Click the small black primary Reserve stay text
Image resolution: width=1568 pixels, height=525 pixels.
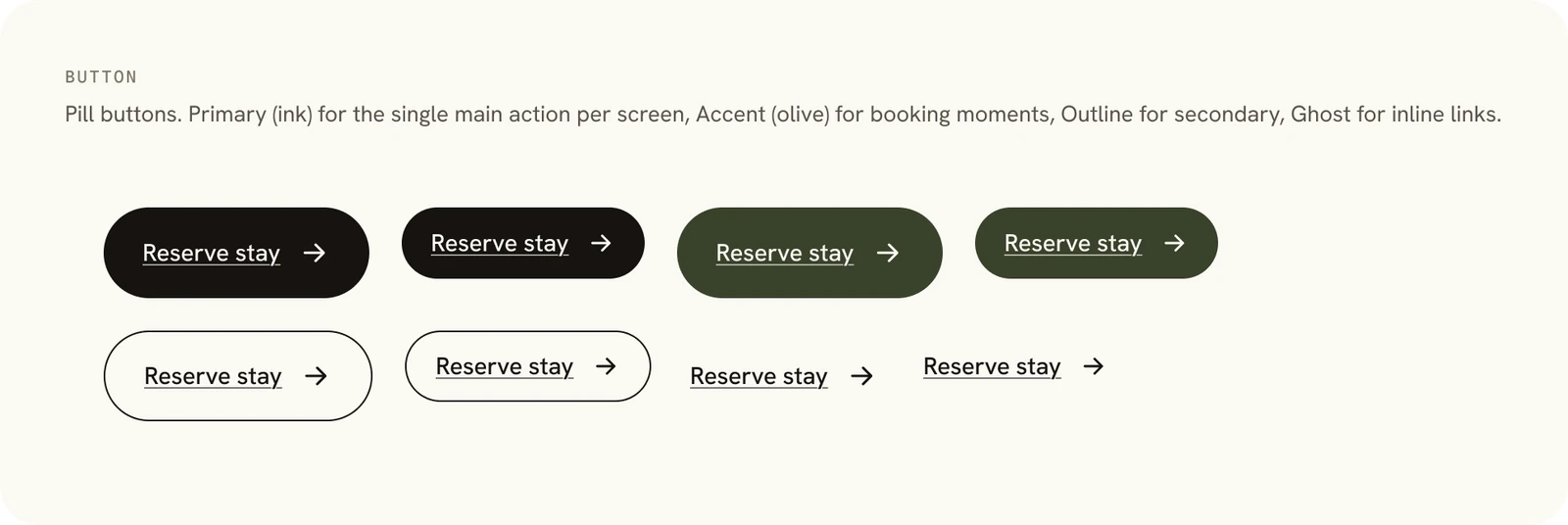click(500, 244)
